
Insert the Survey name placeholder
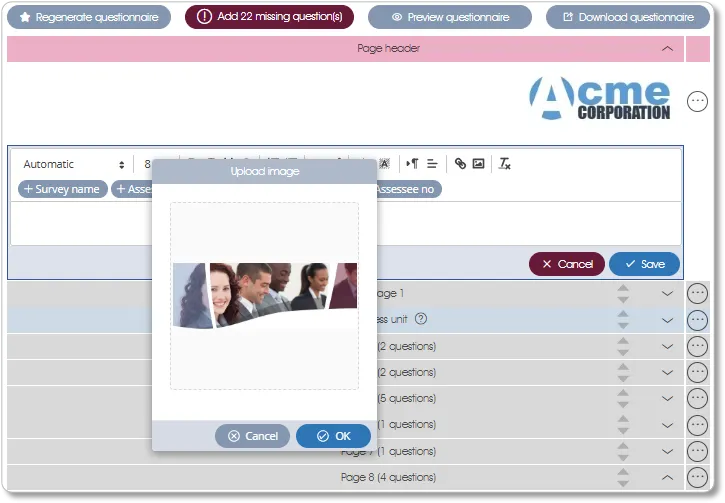click(x=62, y=189)
